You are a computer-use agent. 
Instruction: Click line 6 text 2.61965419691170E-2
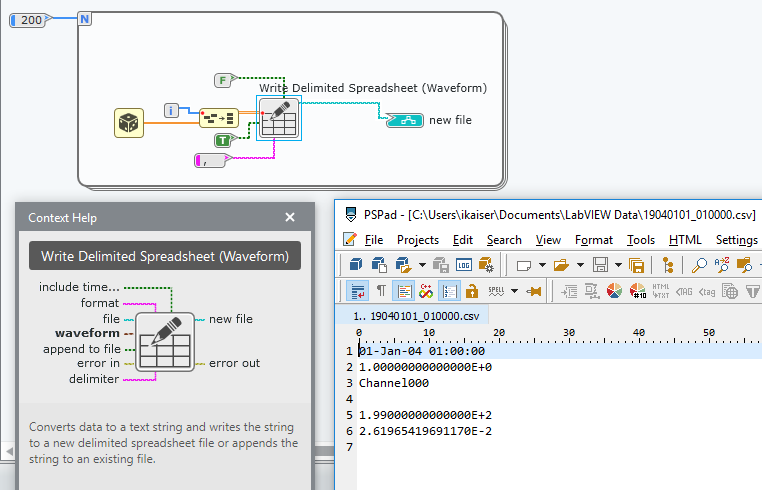[425, 431]
